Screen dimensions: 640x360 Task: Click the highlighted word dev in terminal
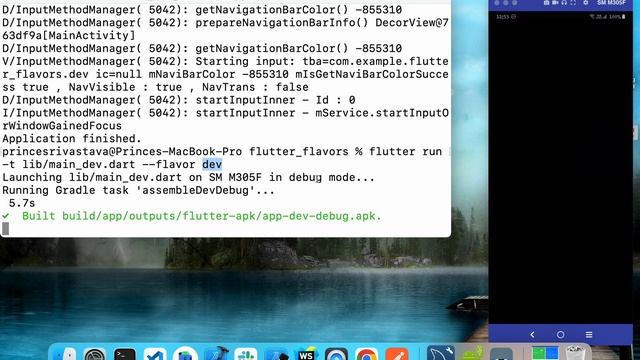click(212, 164)
